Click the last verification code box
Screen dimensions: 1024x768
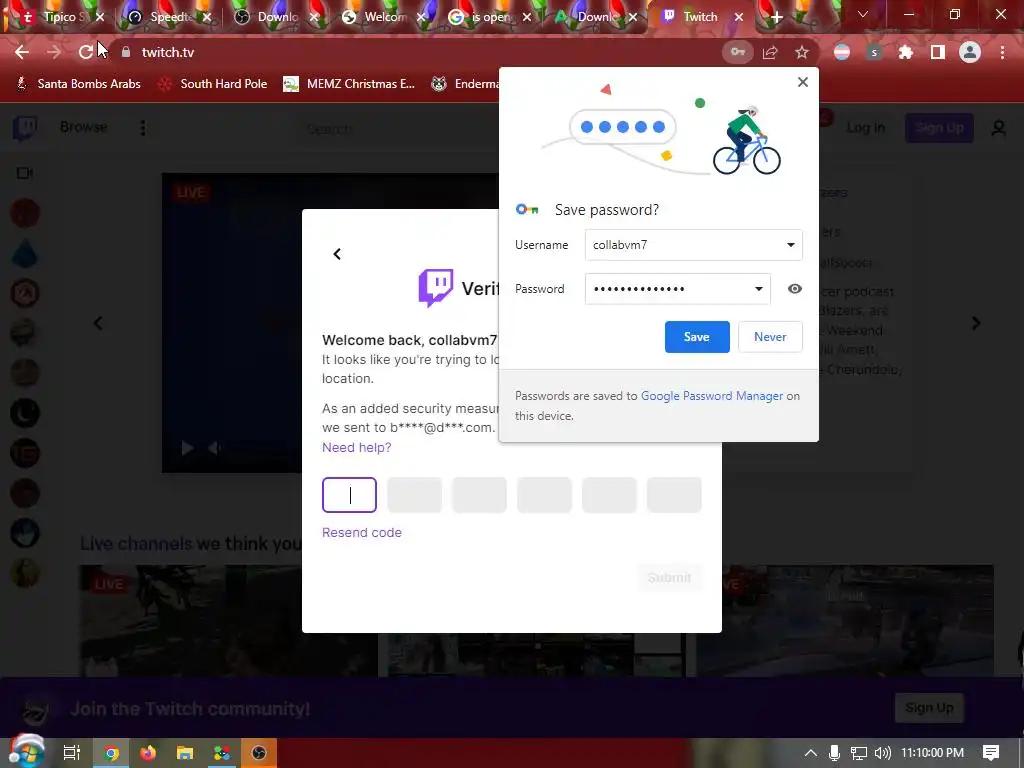click(x=674, y=495)
